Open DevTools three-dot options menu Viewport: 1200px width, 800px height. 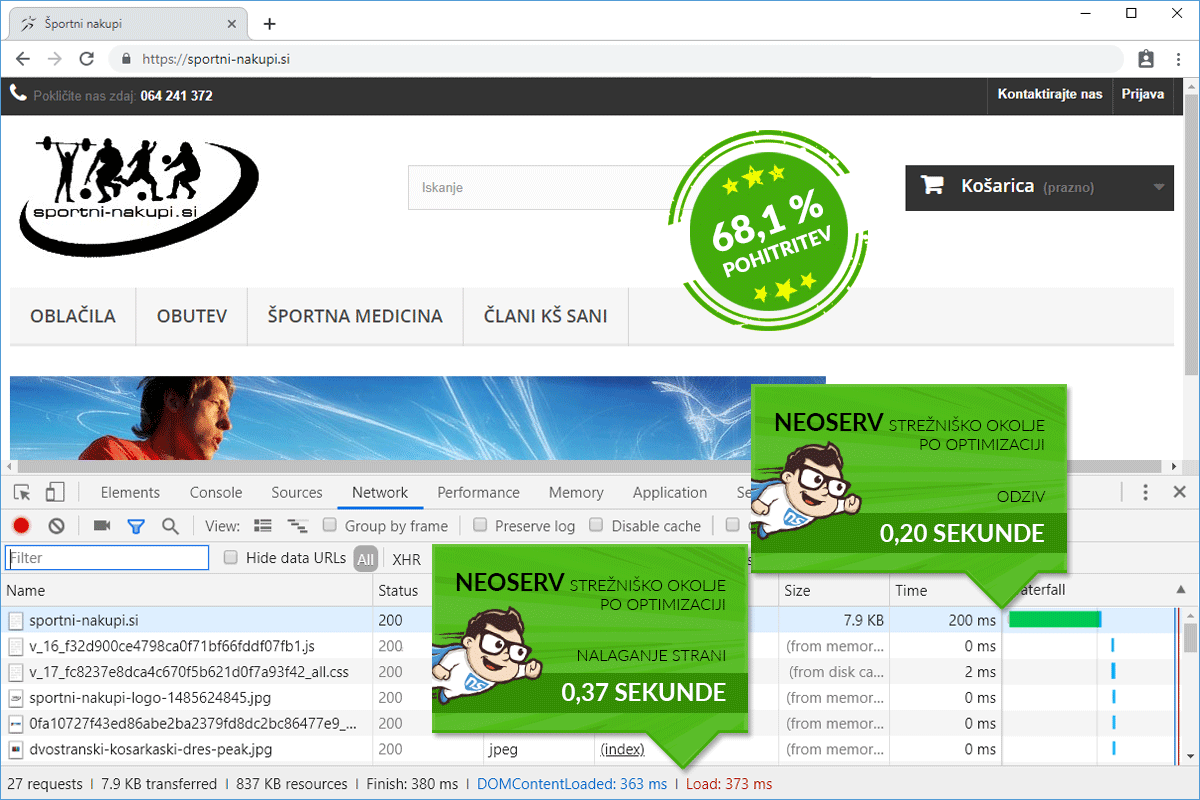pos(1146,492)
